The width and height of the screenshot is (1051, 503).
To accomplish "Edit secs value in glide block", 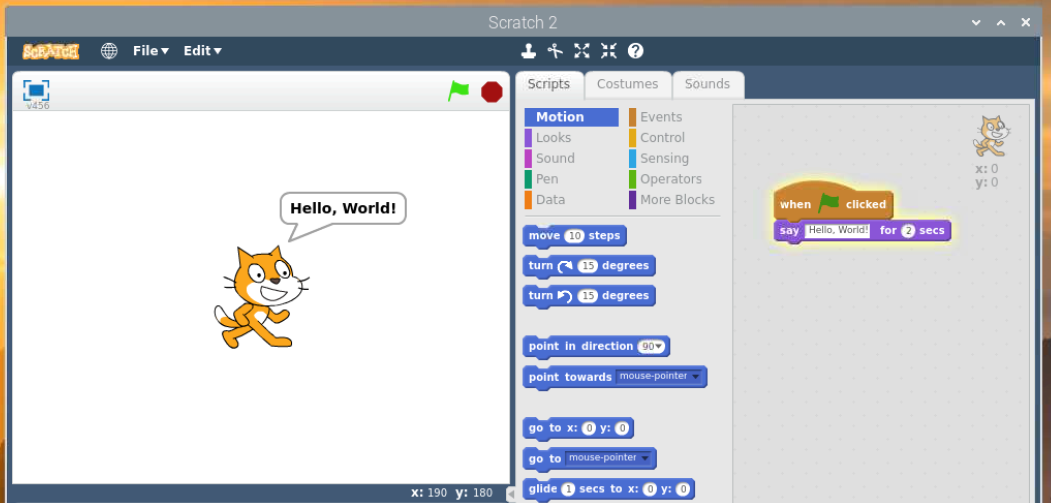I will point(568,489).
